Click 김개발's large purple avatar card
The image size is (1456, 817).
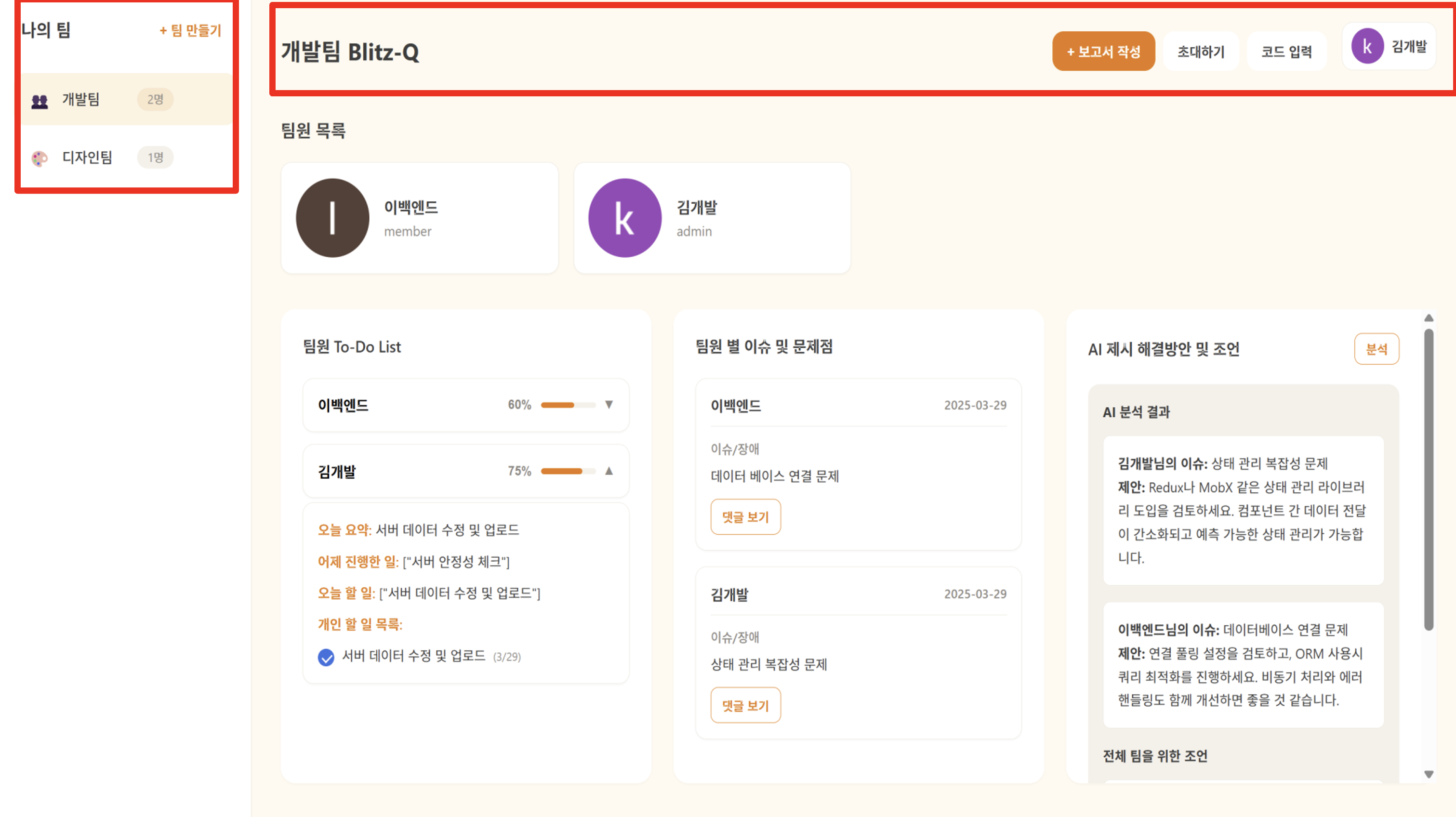[624, 218]
